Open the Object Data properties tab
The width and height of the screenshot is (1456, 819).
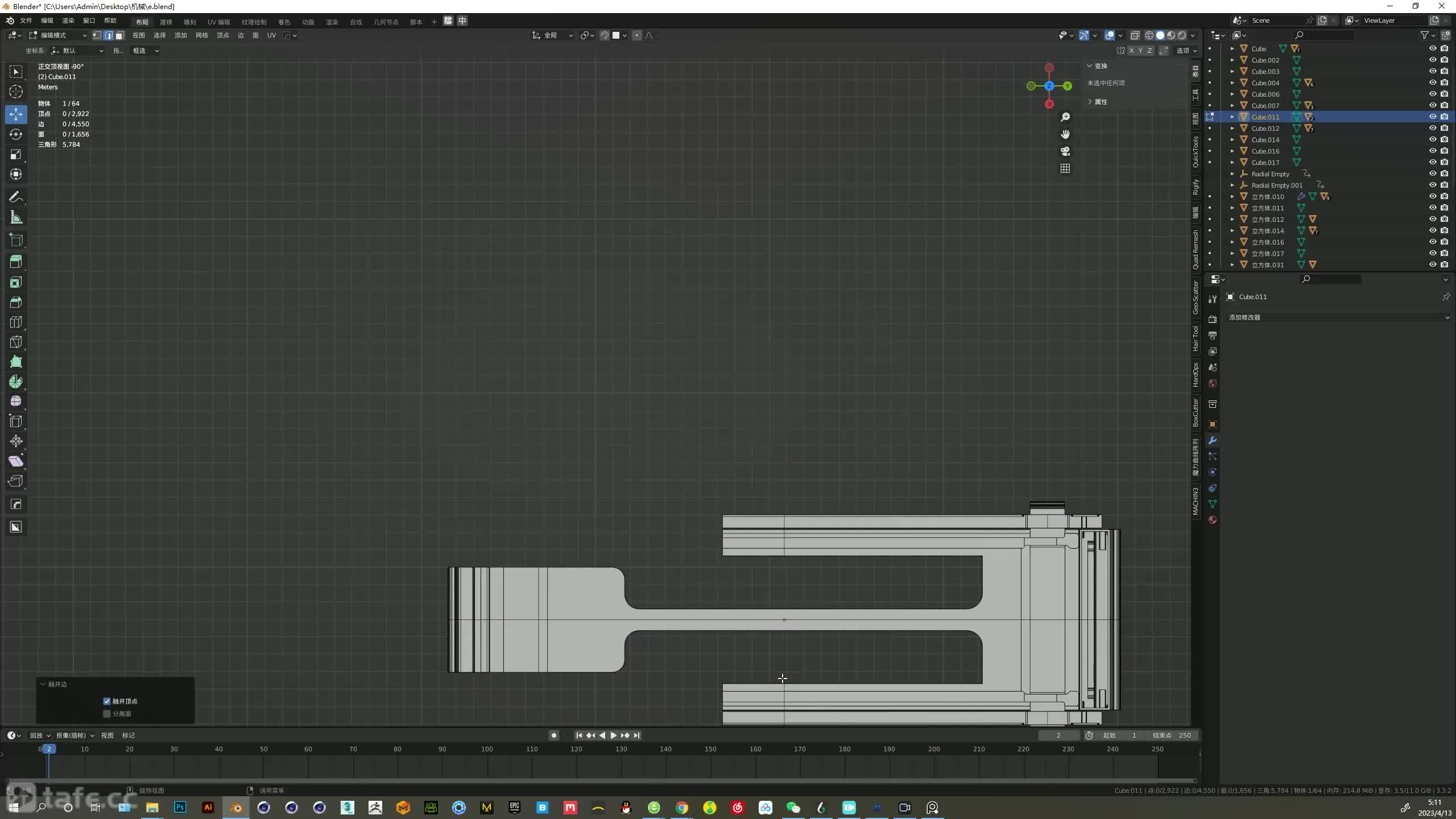pos(1213,504)
